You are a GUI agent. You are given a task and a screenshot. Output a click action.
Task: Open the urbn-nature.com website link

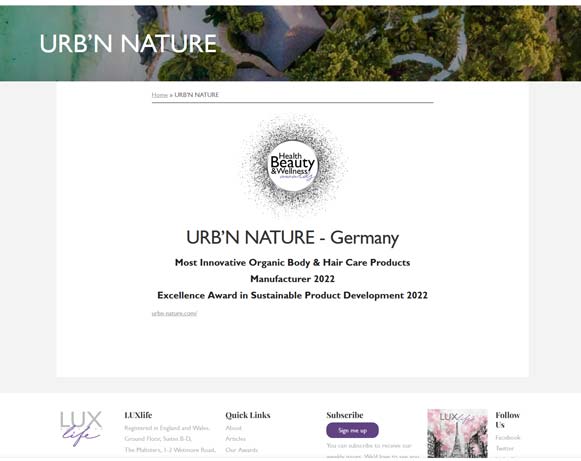174,314
